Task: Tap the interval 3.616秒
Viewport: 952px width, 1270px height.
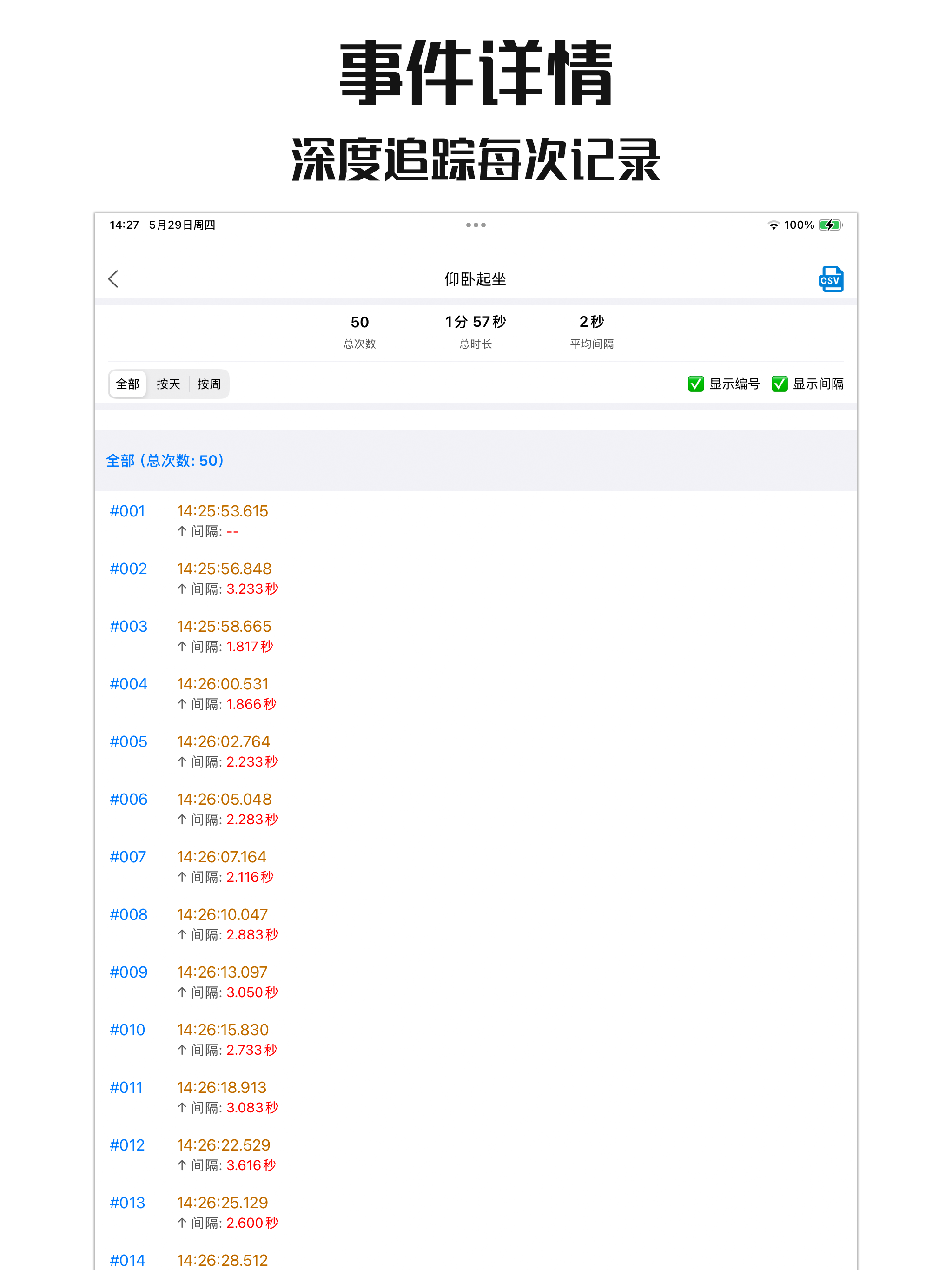Action: [251, 1166]
